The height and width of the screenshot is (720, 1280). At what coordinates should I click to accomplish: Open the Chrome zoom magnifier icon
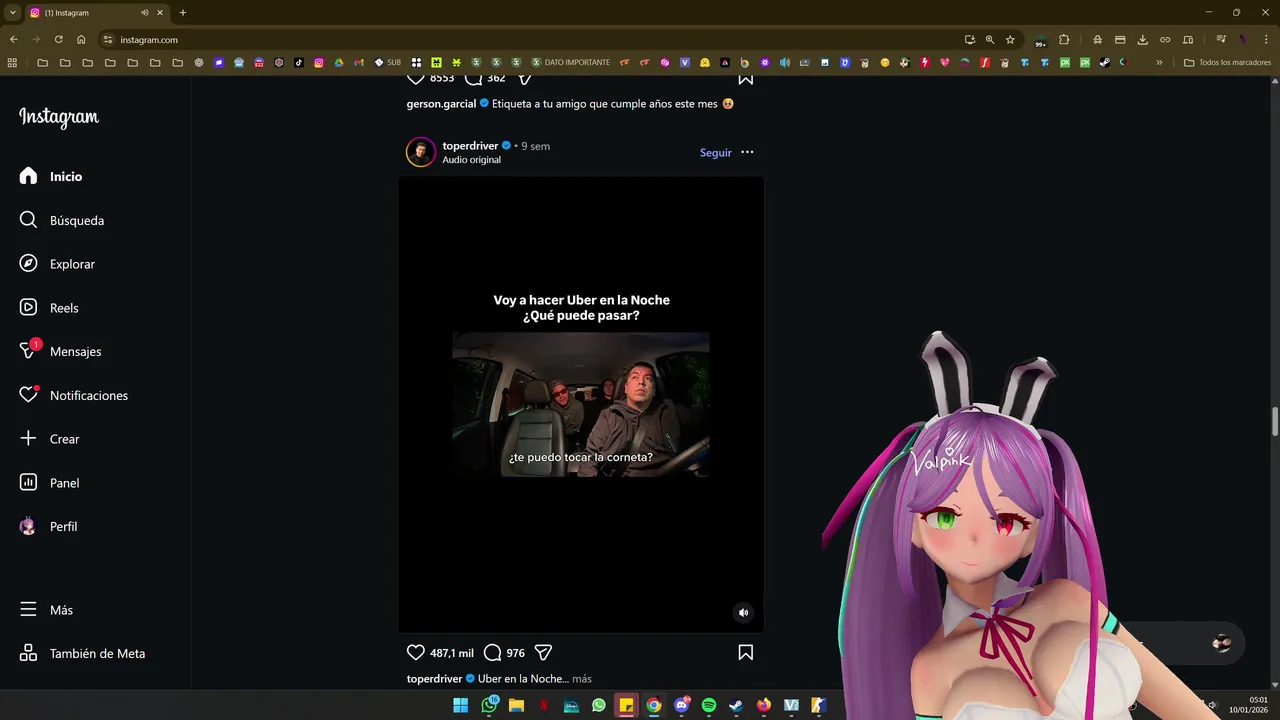pos(990,40)
